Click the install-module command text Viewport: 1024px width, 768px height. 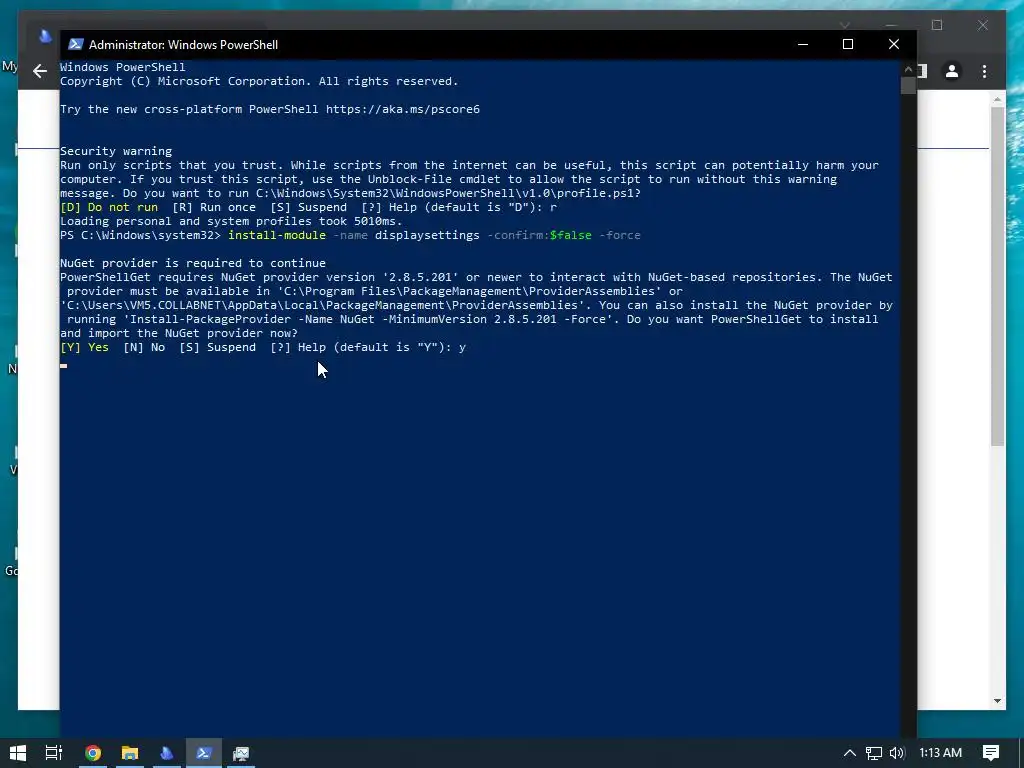coord(277,235)
